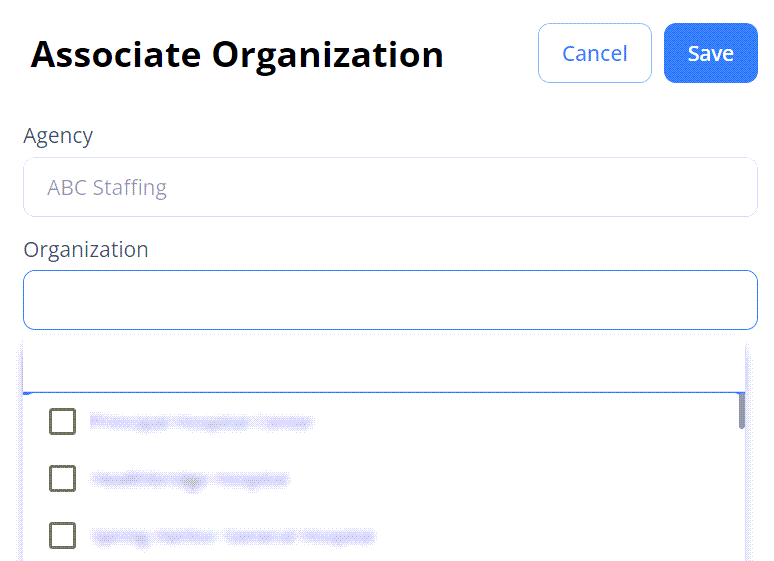Click the "Agency" field label
Screen dimensions: 774x561
click(58, 136)
